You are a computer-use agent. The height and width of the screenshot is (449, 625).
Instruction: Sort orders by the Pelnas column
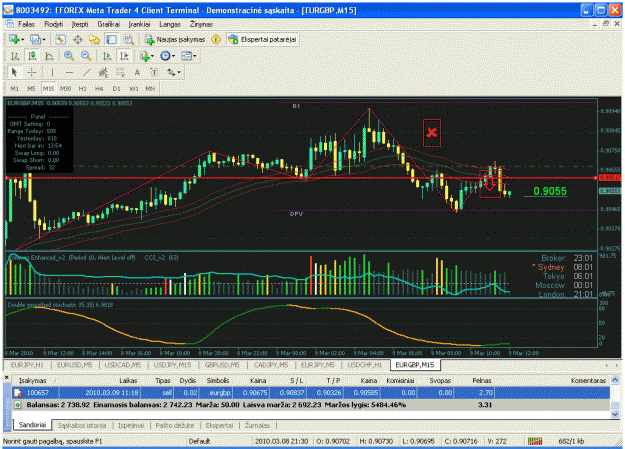482,380
